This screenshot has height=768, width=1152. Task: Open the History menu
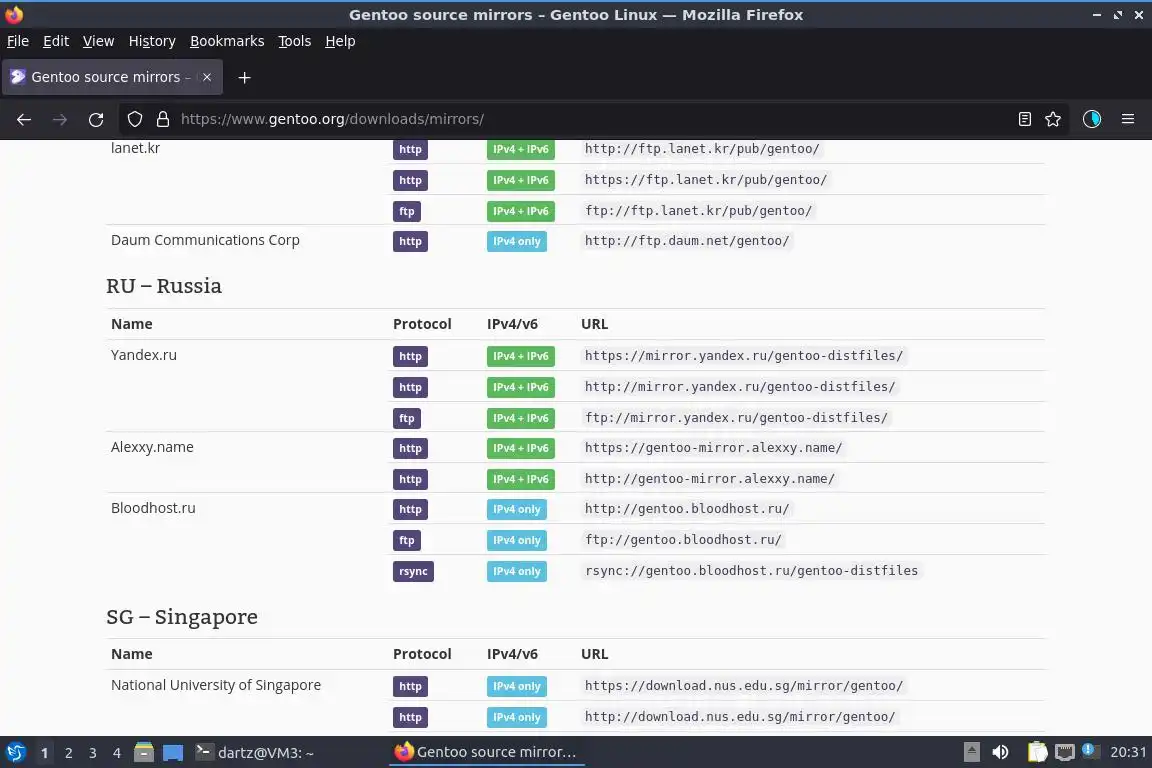point(152,41)
